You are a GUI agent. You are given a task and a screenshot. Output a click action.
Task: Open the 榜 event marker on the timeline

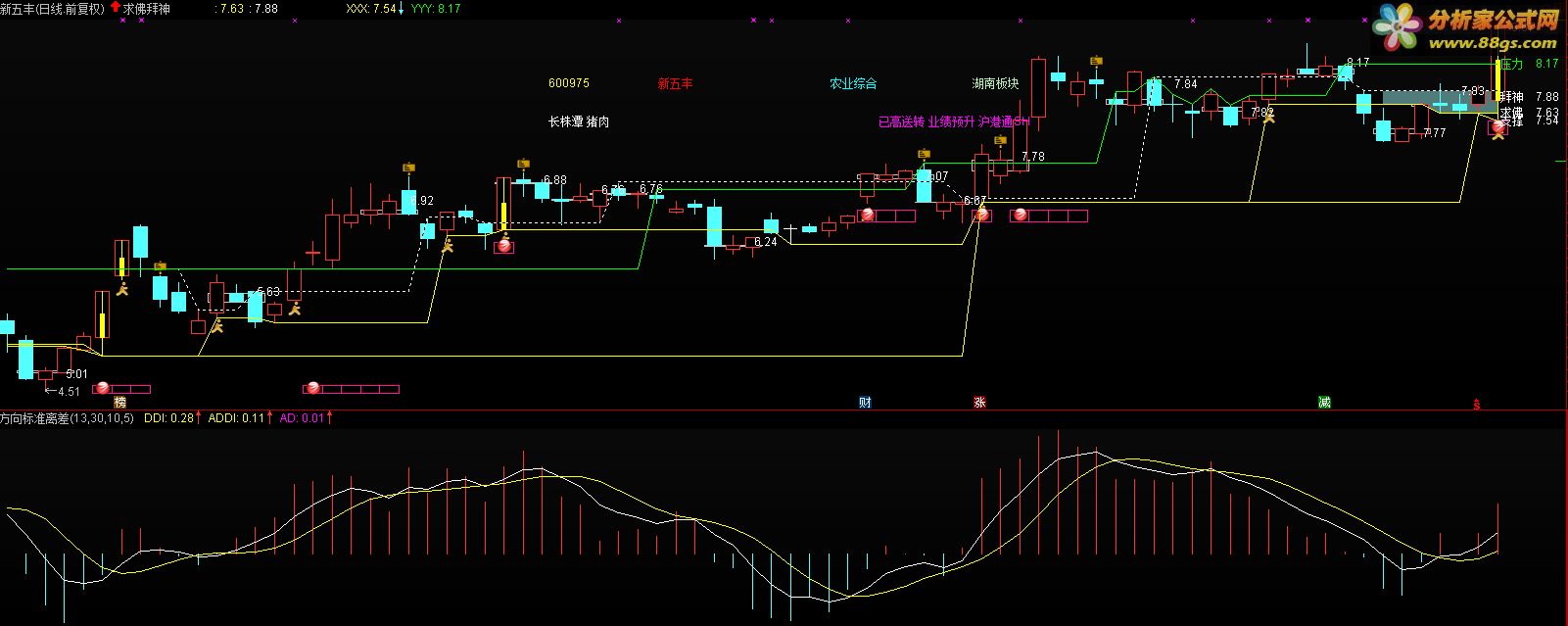click(119, 402)
